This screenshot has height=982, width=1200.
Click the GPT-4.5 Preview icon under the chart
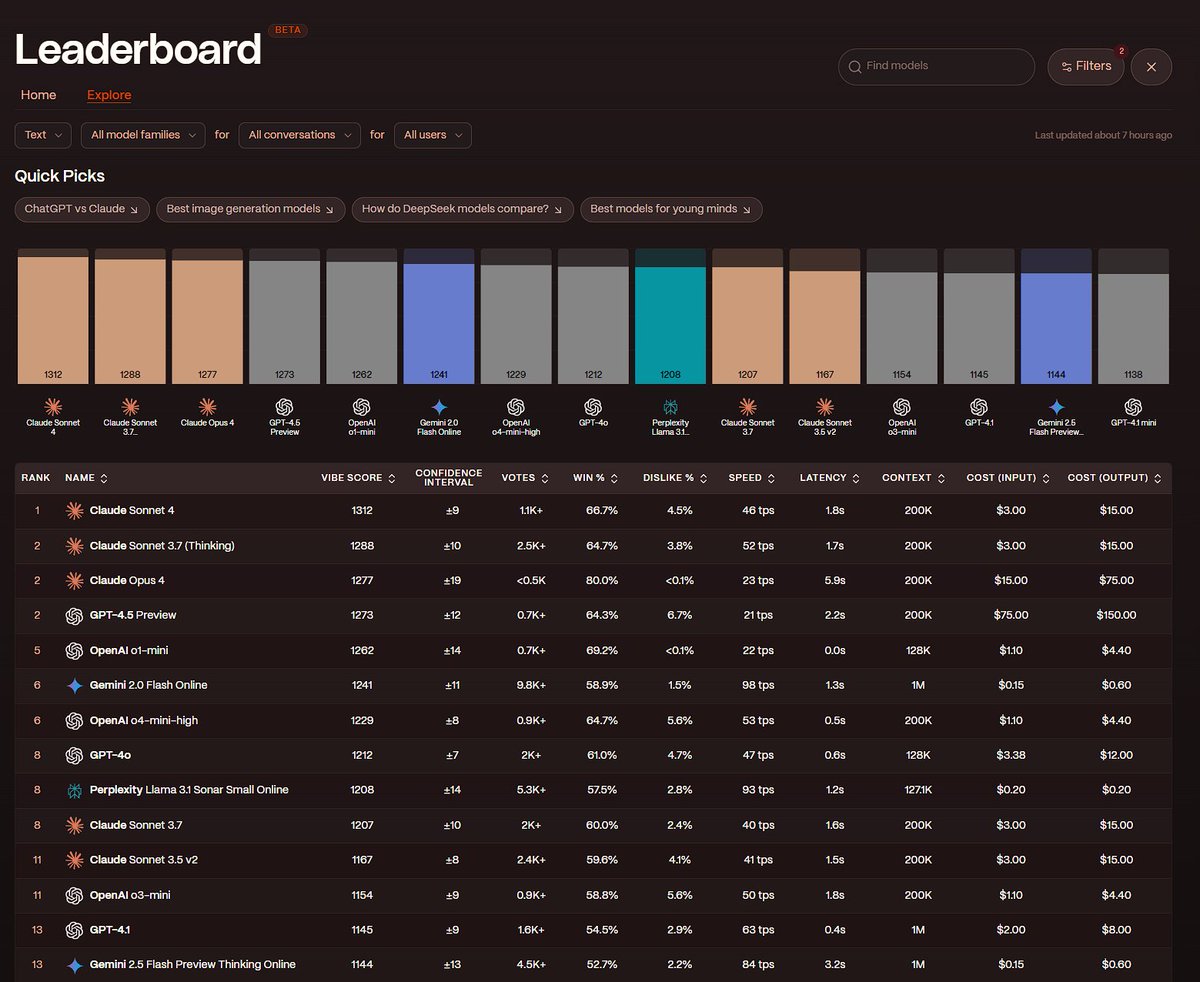(x=284, y=407)
